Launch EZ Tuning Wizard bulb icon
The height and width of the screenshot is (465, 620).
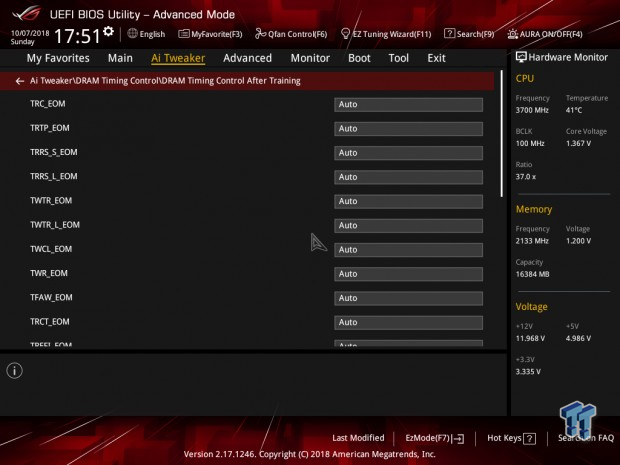(x=345, y=34)
